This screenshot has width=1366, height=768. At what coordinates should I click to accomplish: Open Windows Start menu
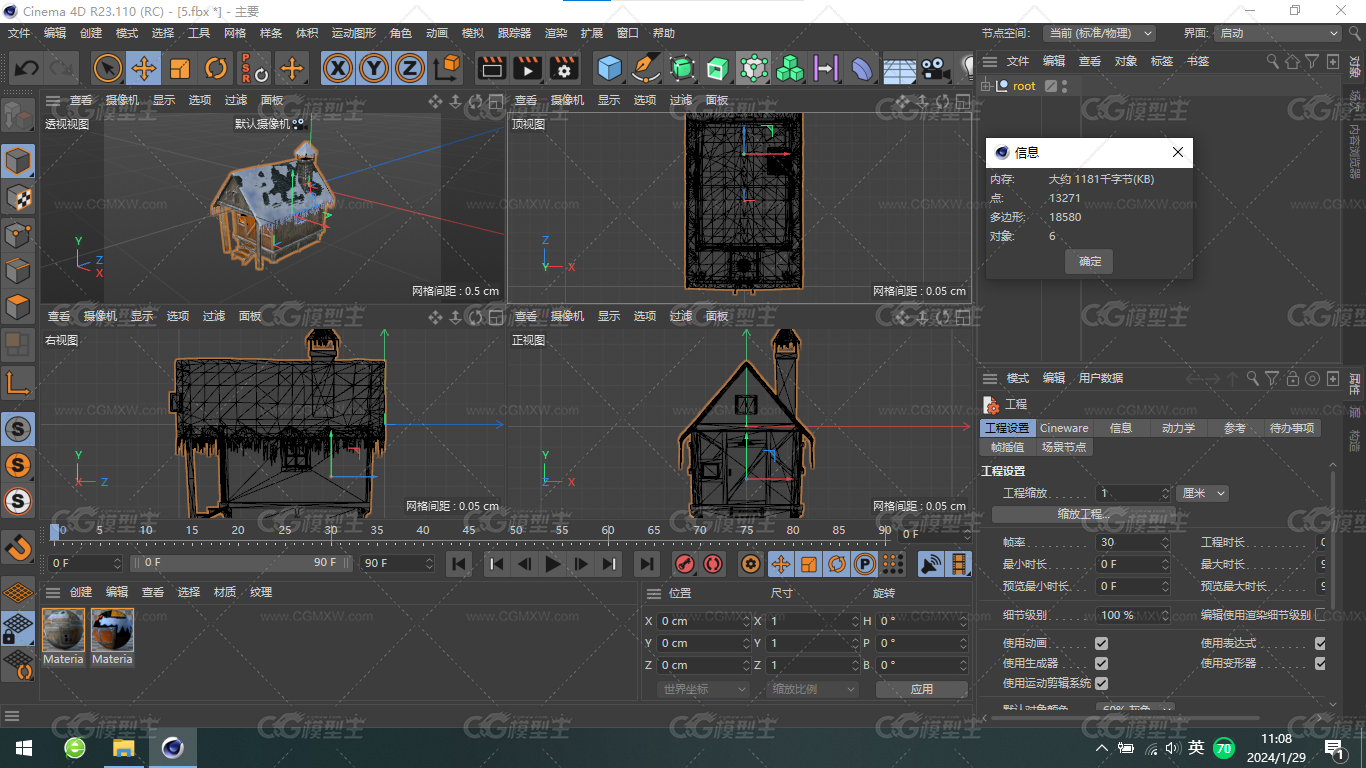coord(23,748)
